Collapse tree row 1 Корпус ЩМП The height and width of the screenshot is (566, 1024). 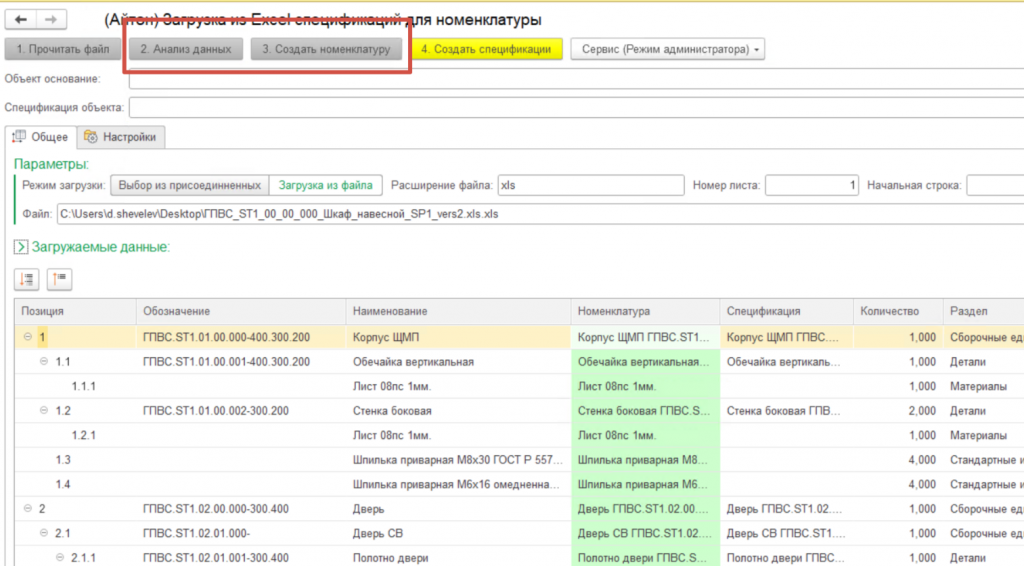click(28, 338)
